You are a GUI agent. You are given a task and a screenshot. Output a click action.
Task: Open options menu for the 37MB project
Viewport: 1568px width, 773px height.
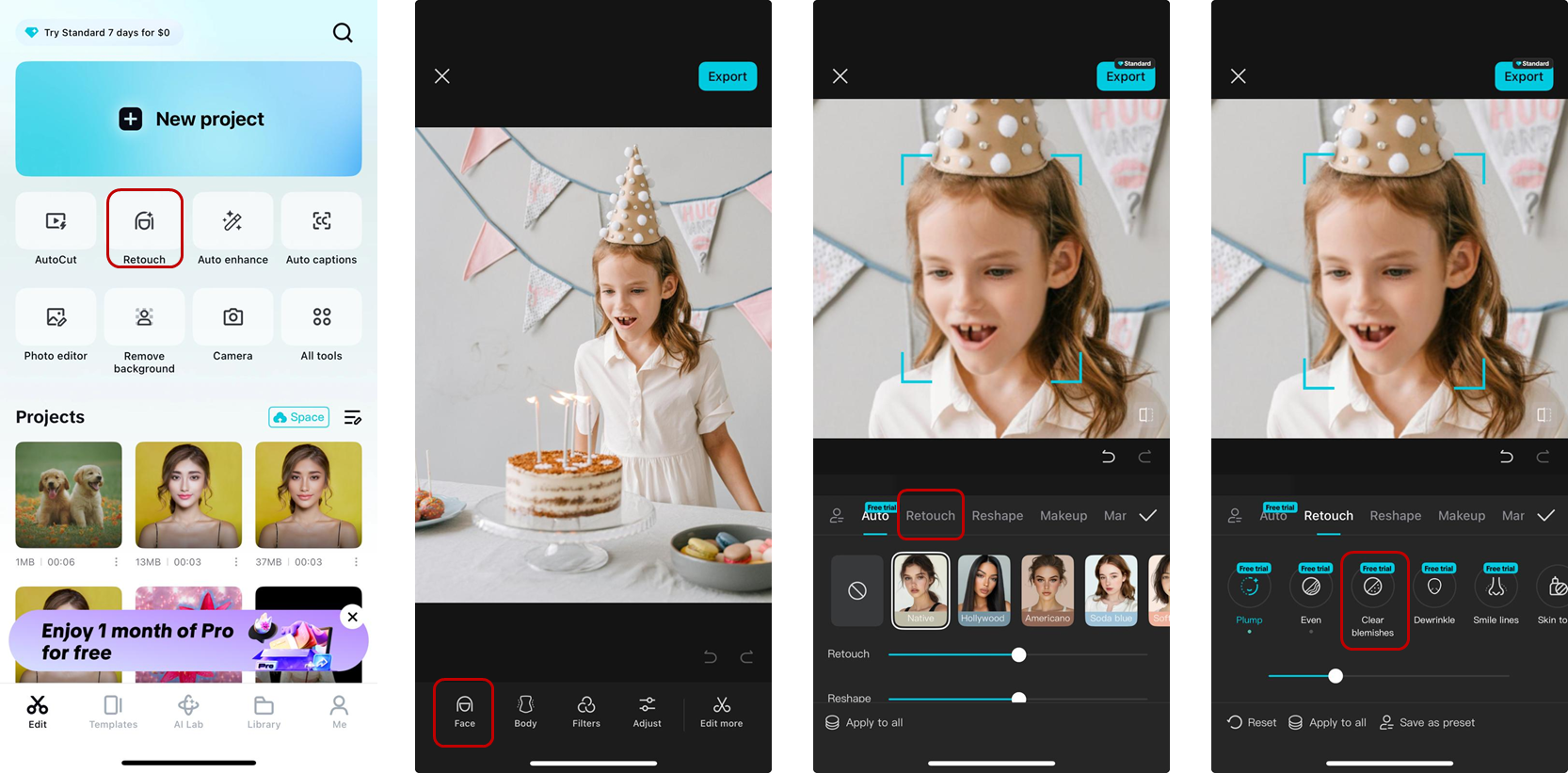[x=356, y=562]
